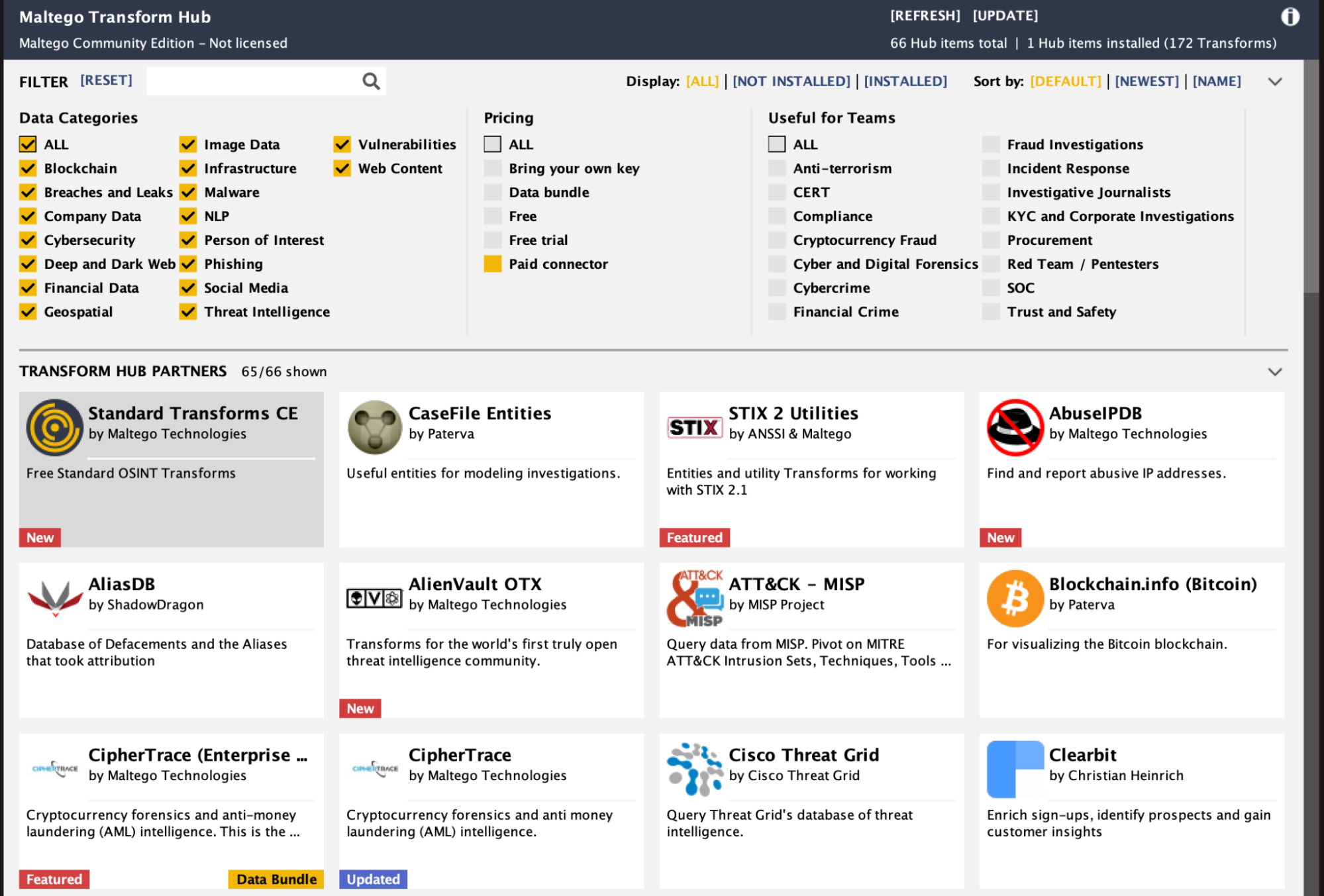This screenshot has width=1324, height=896.
Task: Click the New tag on AbuseIPDB
Action: (1000, 538)
